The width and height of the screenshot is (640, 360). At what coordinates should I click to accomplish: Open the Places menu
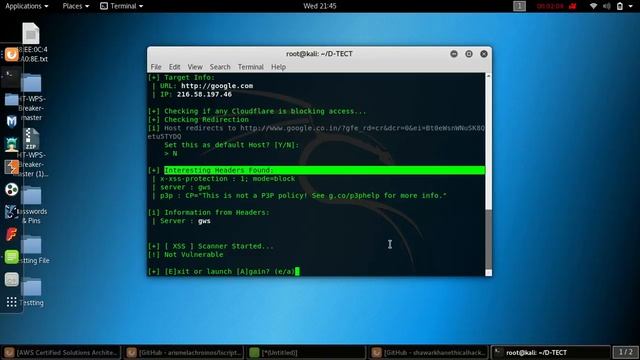(x=76, y=6)
